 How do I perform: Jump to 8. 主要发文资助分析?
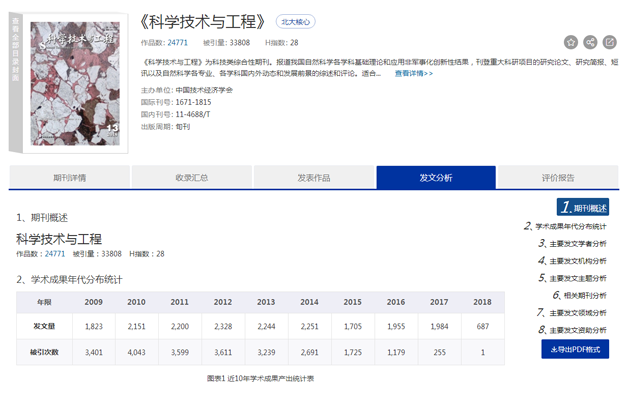[572, 330]
